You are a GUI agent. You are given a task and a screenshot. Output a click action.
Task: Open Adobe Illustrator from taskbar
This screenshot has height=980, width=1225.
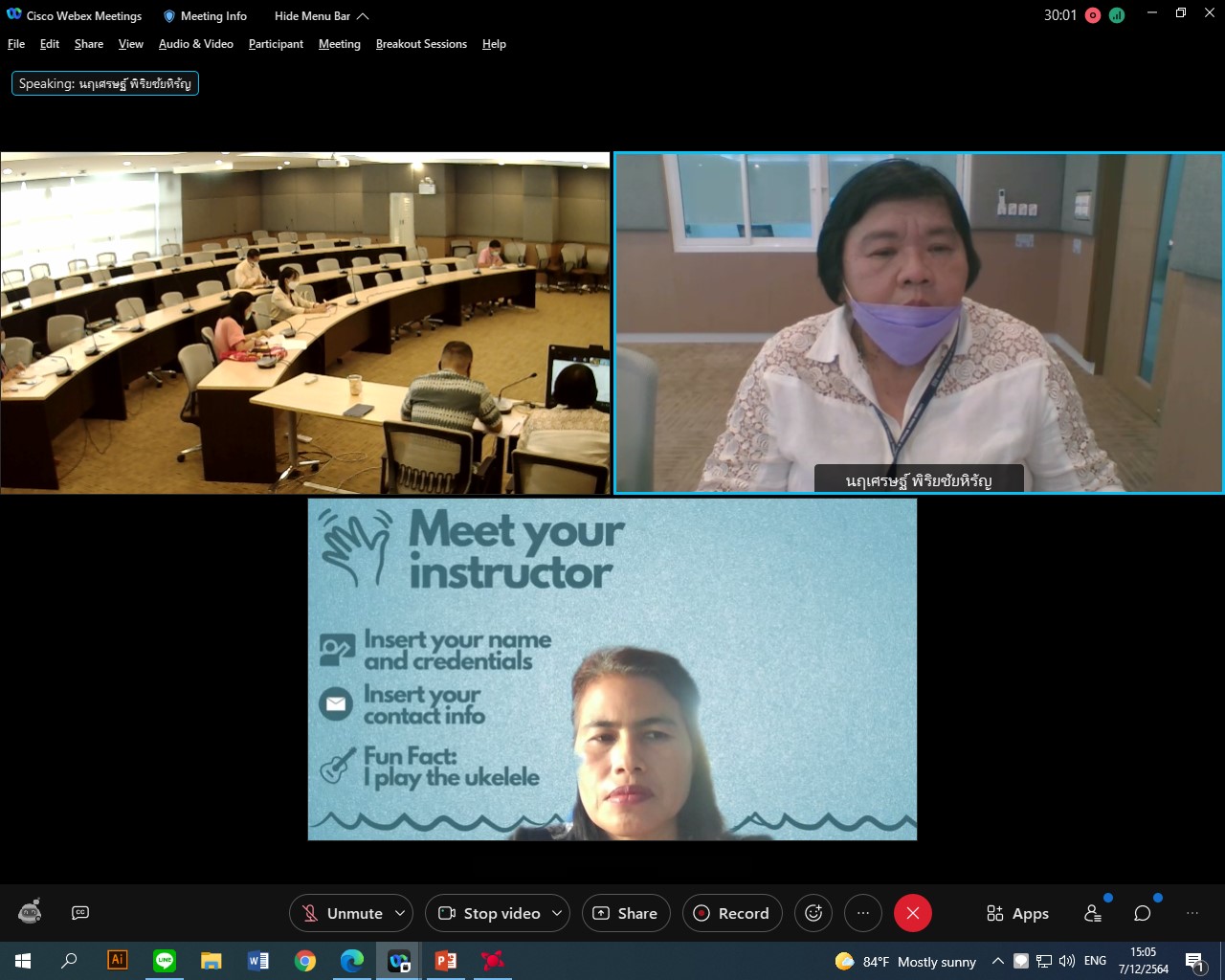click(x=118, y=960)
